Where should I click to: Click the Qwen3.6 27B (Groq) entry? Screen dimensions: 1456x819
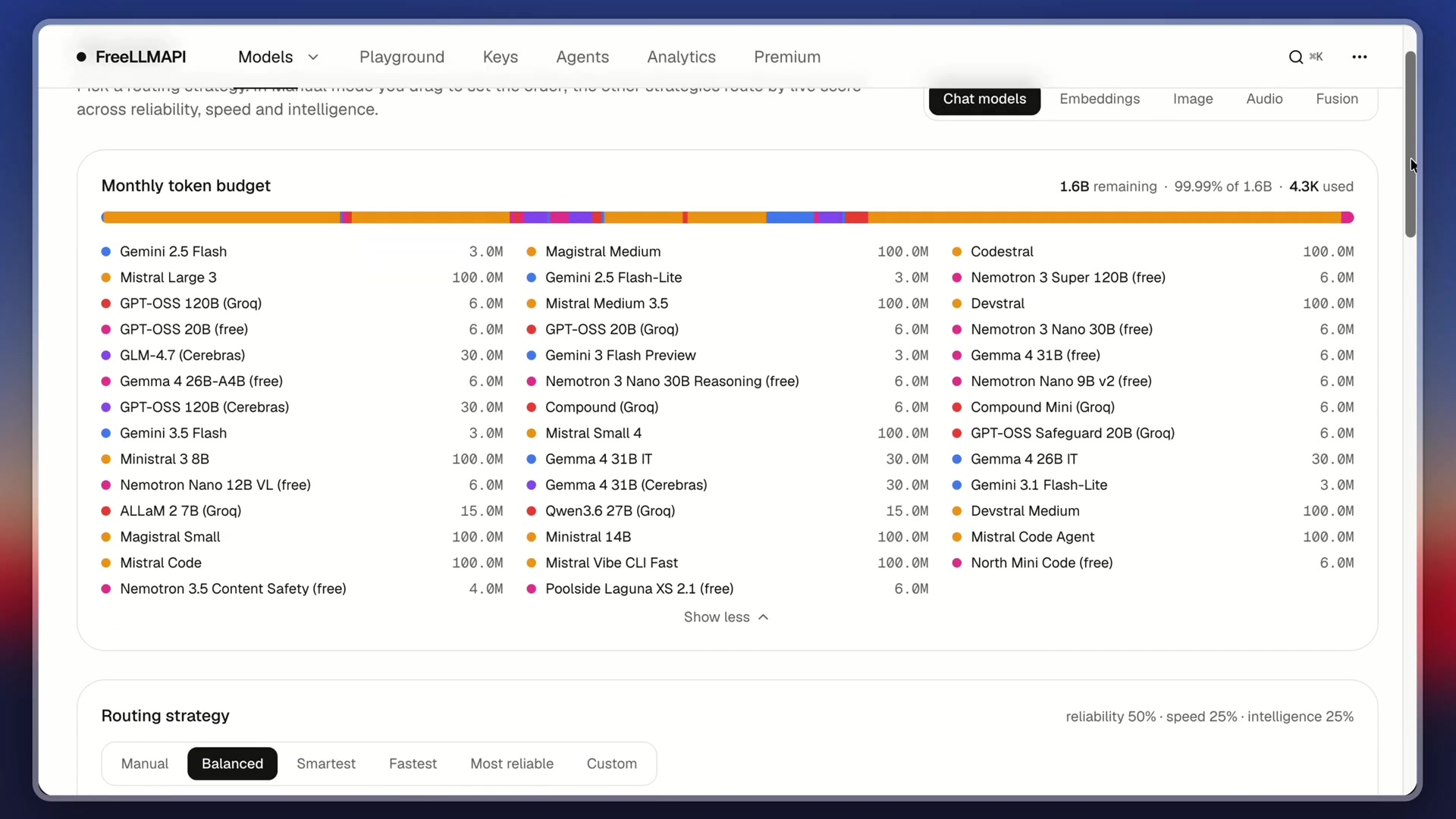tap(727, 511)
